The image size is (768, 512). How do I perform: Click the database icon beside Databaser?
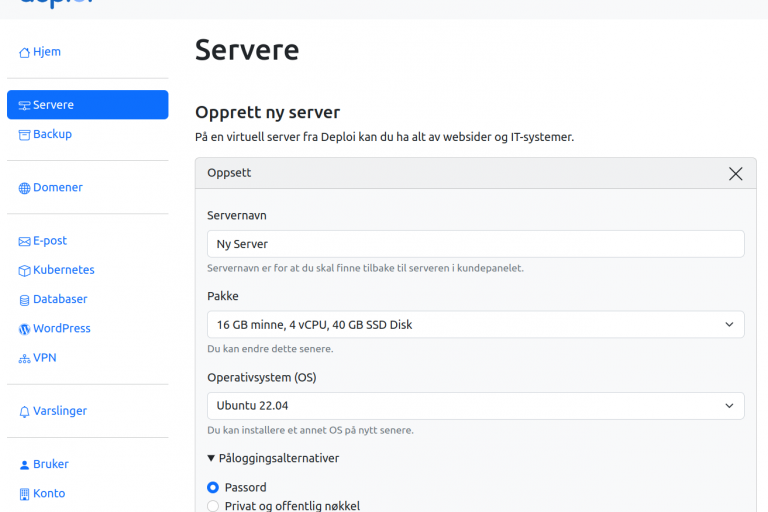(x=25, y=299)
